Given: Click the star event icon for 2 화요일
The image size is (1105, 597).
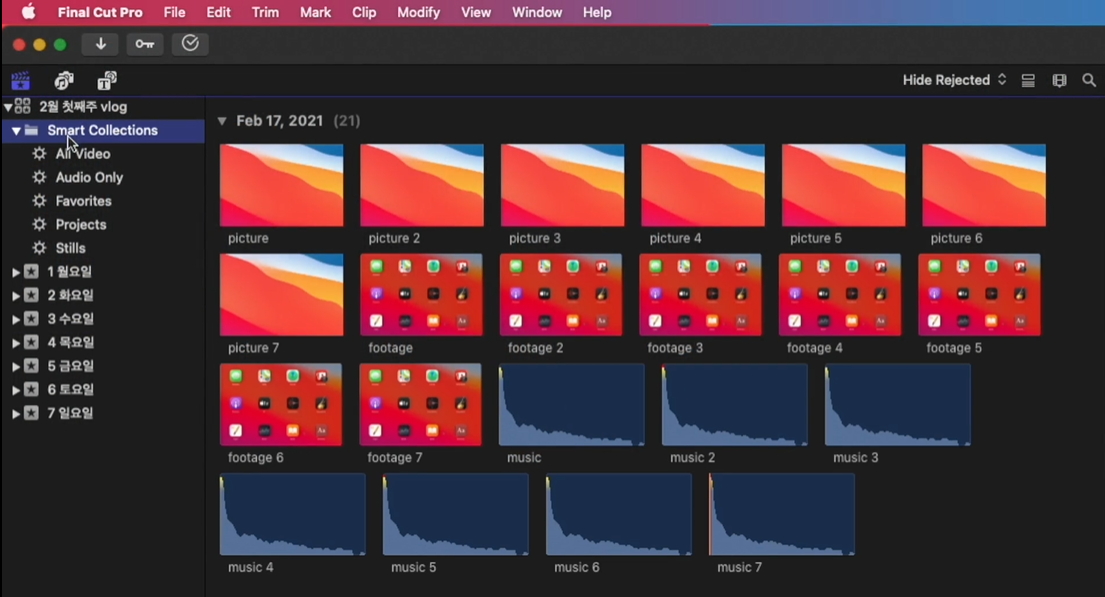Looking at the screenshot, I should 31,295.
